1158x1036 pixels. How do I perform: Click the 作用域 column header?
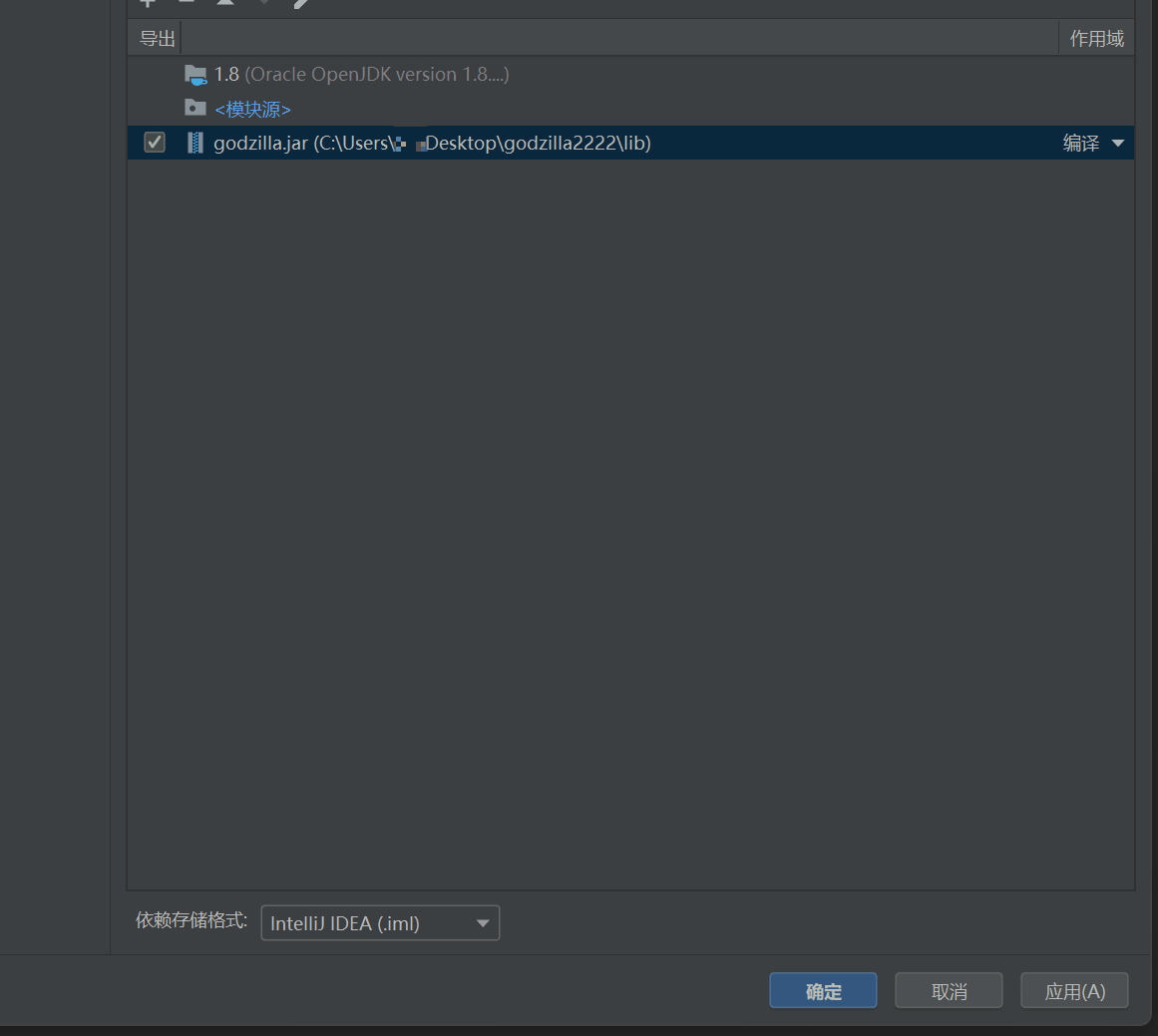(1096, 39)
